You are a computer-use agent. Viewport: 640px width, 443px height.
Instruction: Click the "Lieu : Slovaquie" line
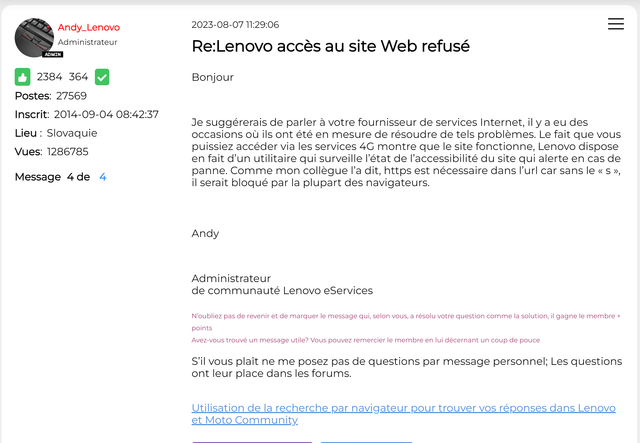[56, 133]
